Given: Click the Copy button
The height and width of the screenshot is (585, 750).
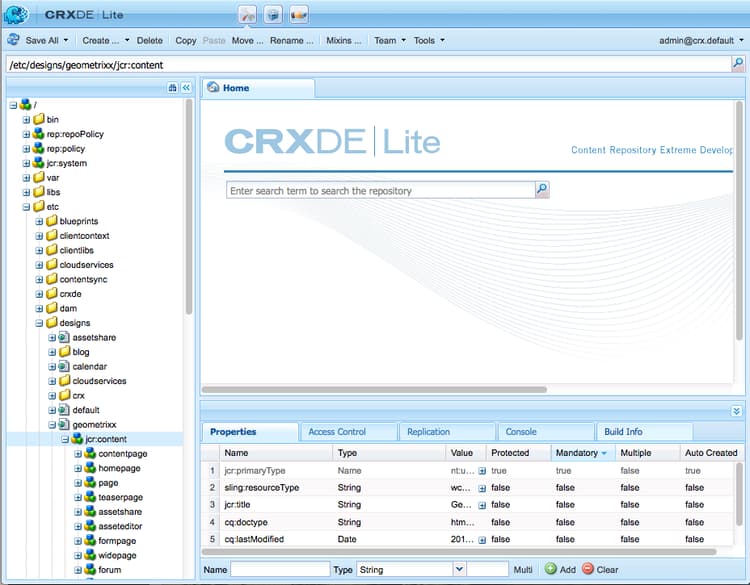Looking at the screenshot, I should coord(186,41).
